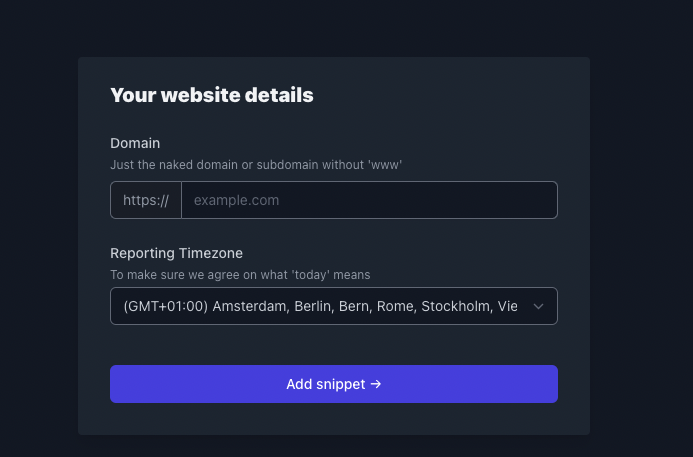The height and width of the screenshot is (457, 693).
Task: Click the 'Add snippet' label text
Action: [326, 384]
